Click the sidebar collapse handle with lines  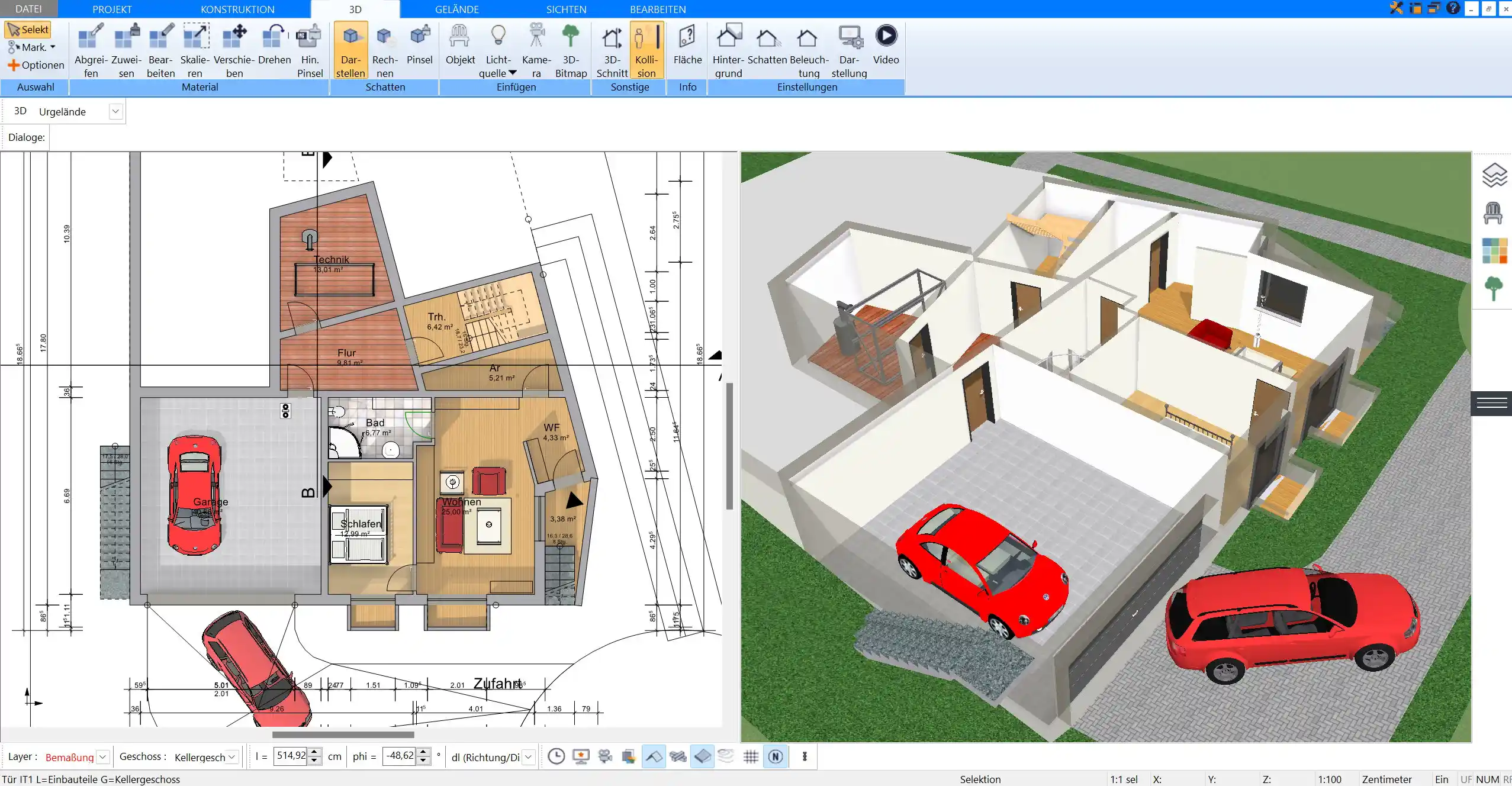1491,404
